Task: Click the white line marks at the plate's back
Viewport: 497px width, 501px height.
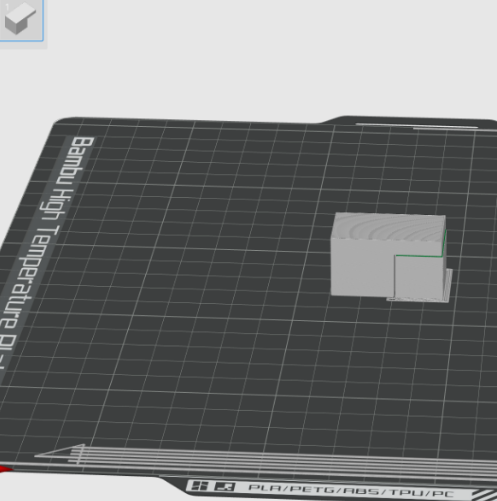Action: pyautogui.click(x=417, y=126)
